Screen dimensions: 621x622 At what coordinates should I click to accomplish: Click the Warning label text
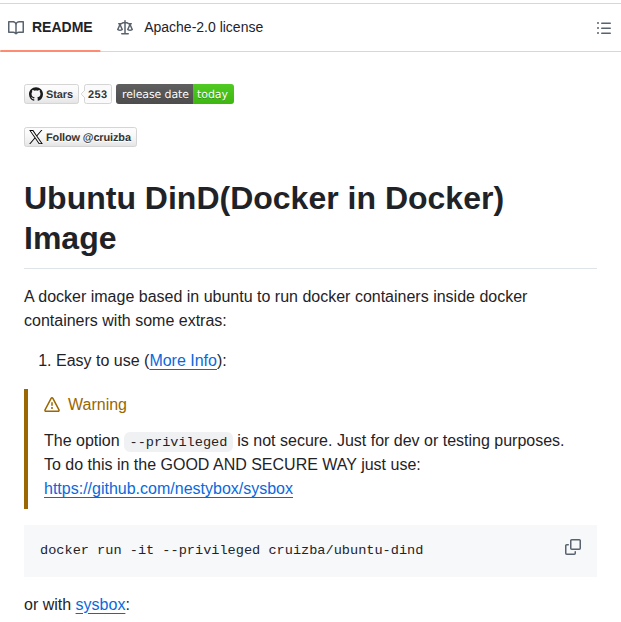click(x=97, y=404)
